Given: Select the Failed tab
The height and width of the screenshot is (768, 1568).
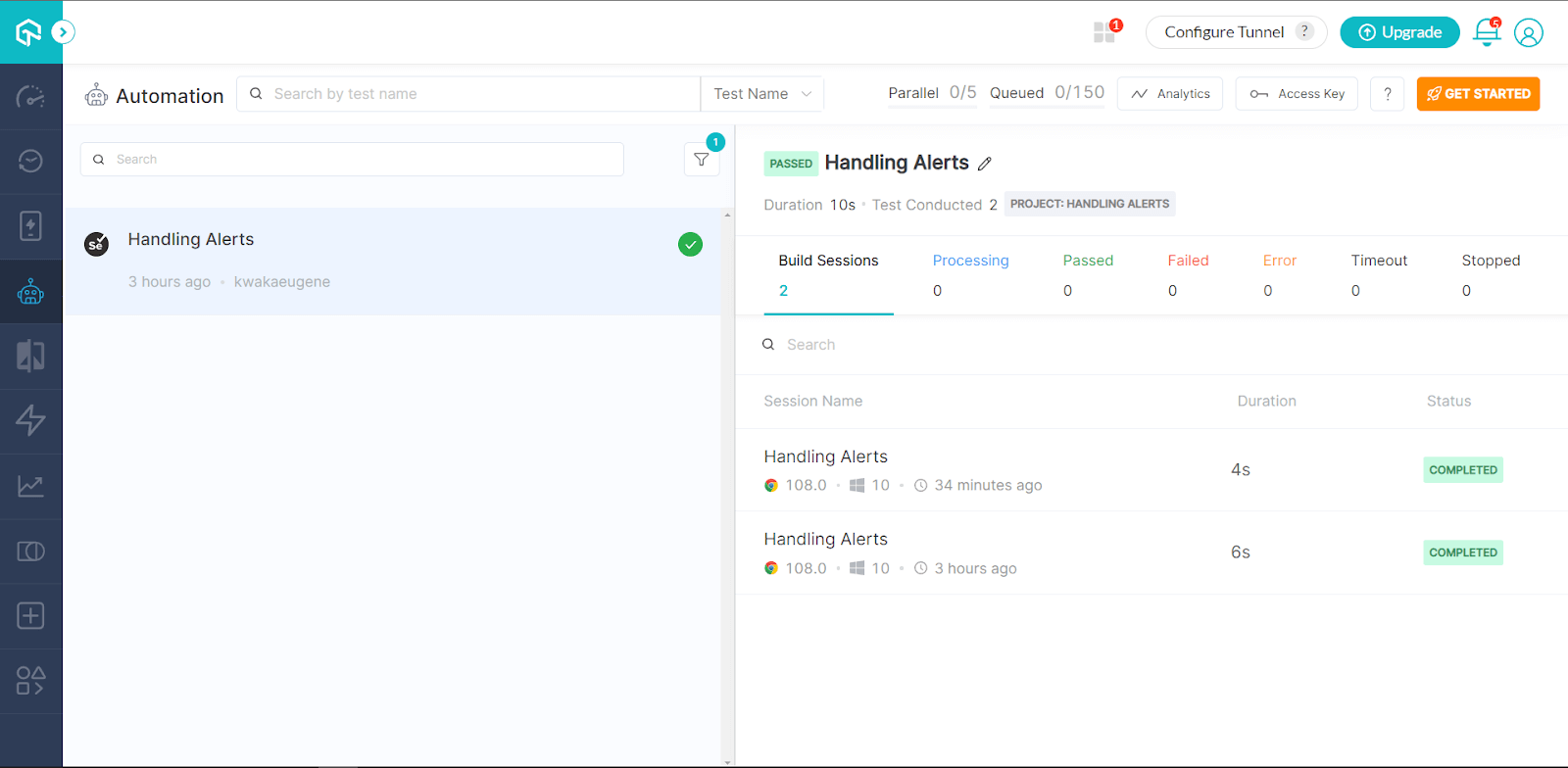Looking at the screenshot, I should coord(1188,275).
